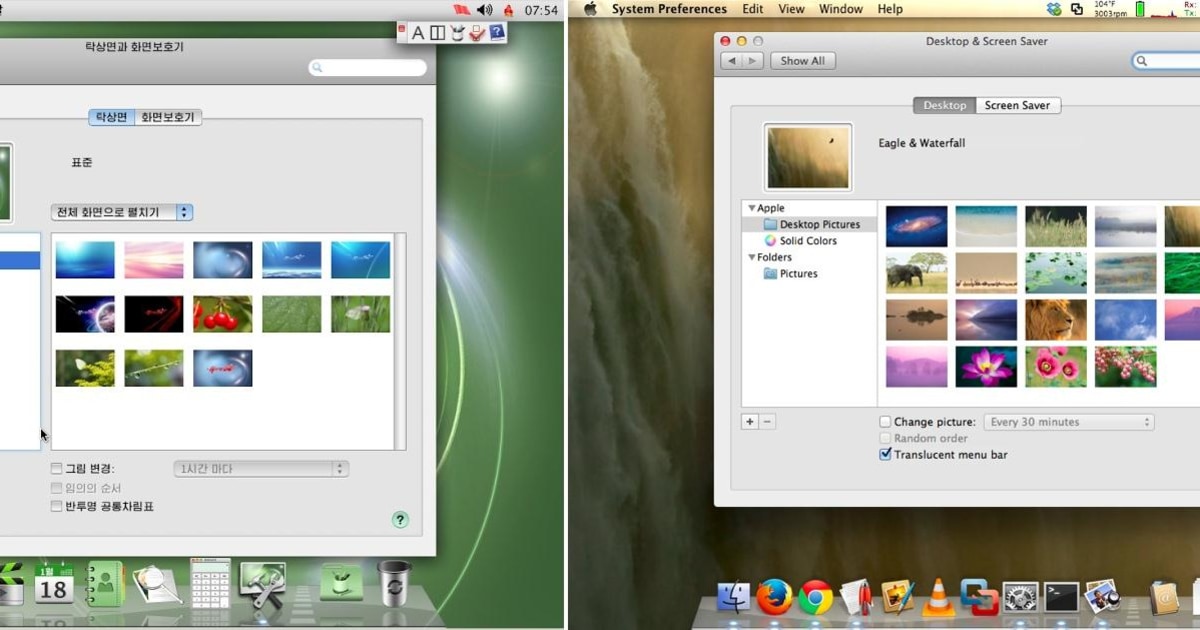Open the 1시간 마다 interval dropdown

(261, 468)
